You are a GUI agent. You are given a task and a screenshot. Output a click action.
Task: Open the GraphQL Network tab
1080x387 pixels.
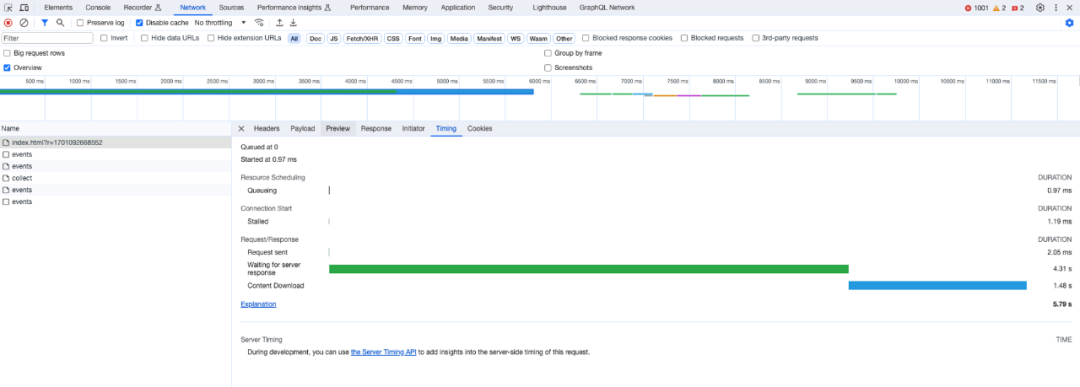tap(607, 8)
